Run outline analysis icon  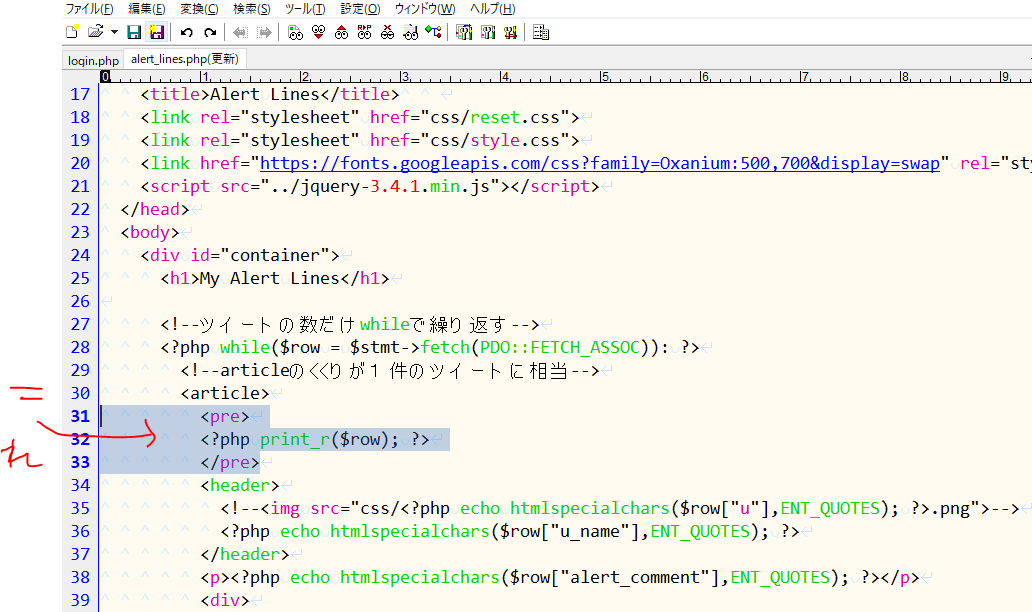click(x=433, y=32)
